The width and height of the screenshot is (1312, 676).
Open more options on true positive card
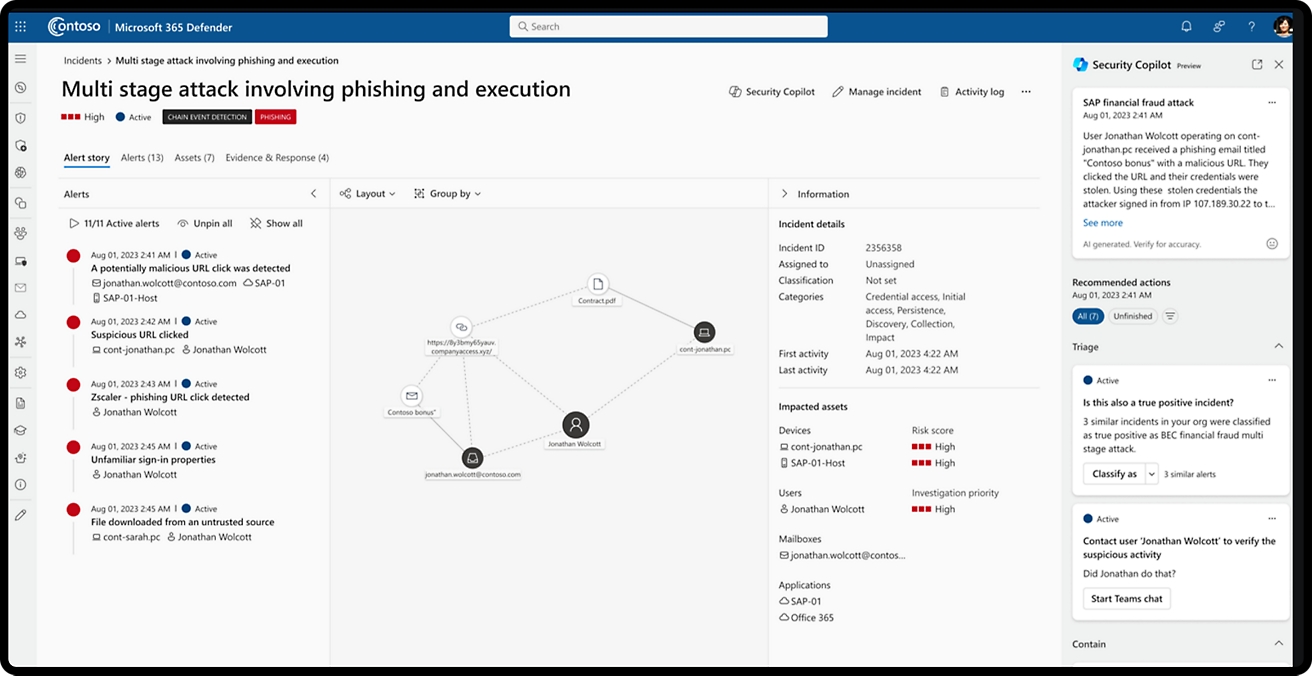coord(1272,380)
